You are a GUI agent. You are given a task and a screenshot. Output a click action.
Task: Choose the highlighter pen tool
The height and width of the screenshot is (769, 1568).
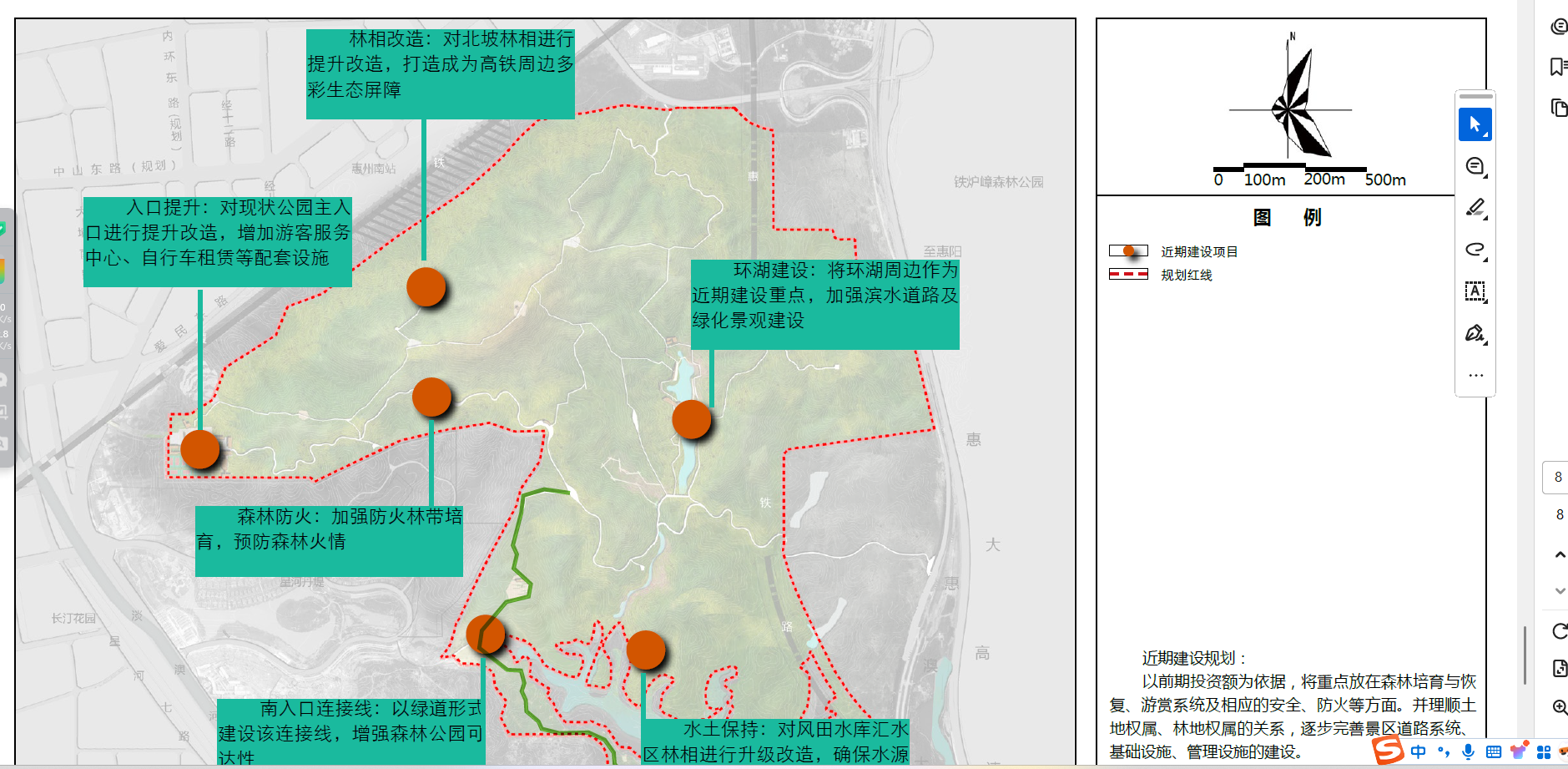tap(1475, 208)
